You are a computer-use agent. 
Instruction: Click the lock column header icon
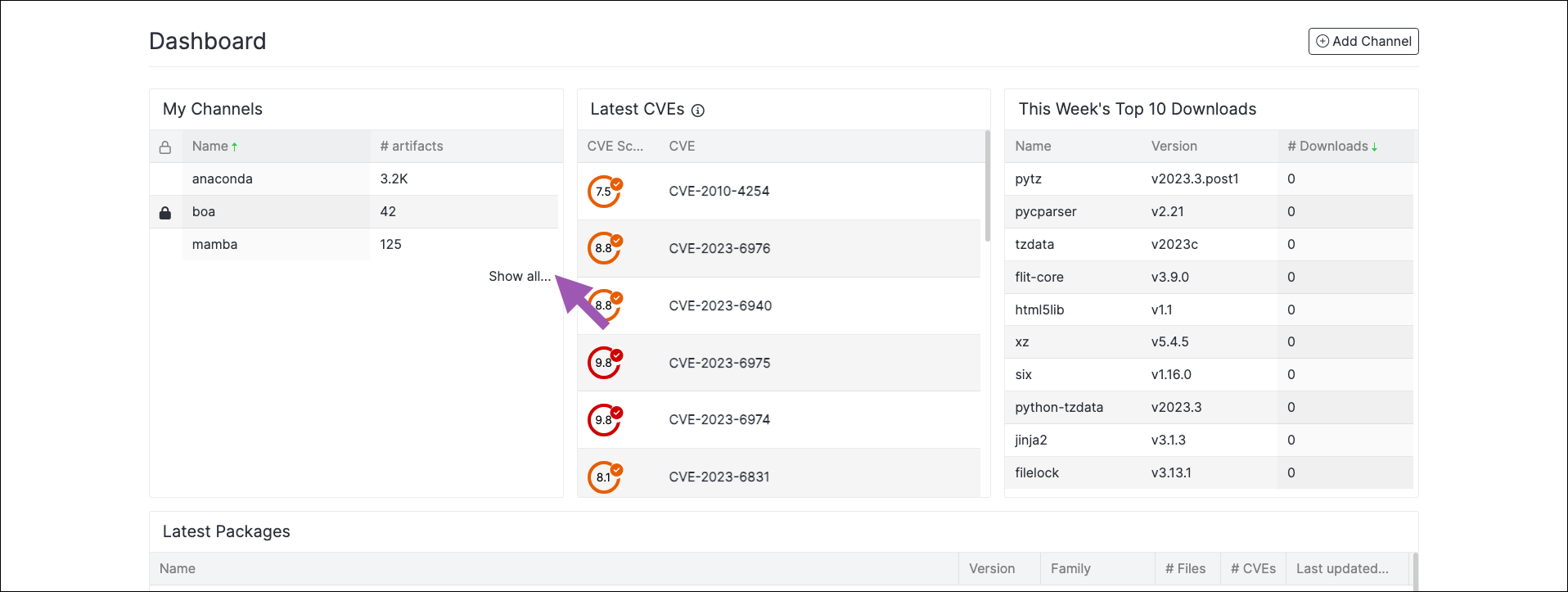[x=165, y=147]
